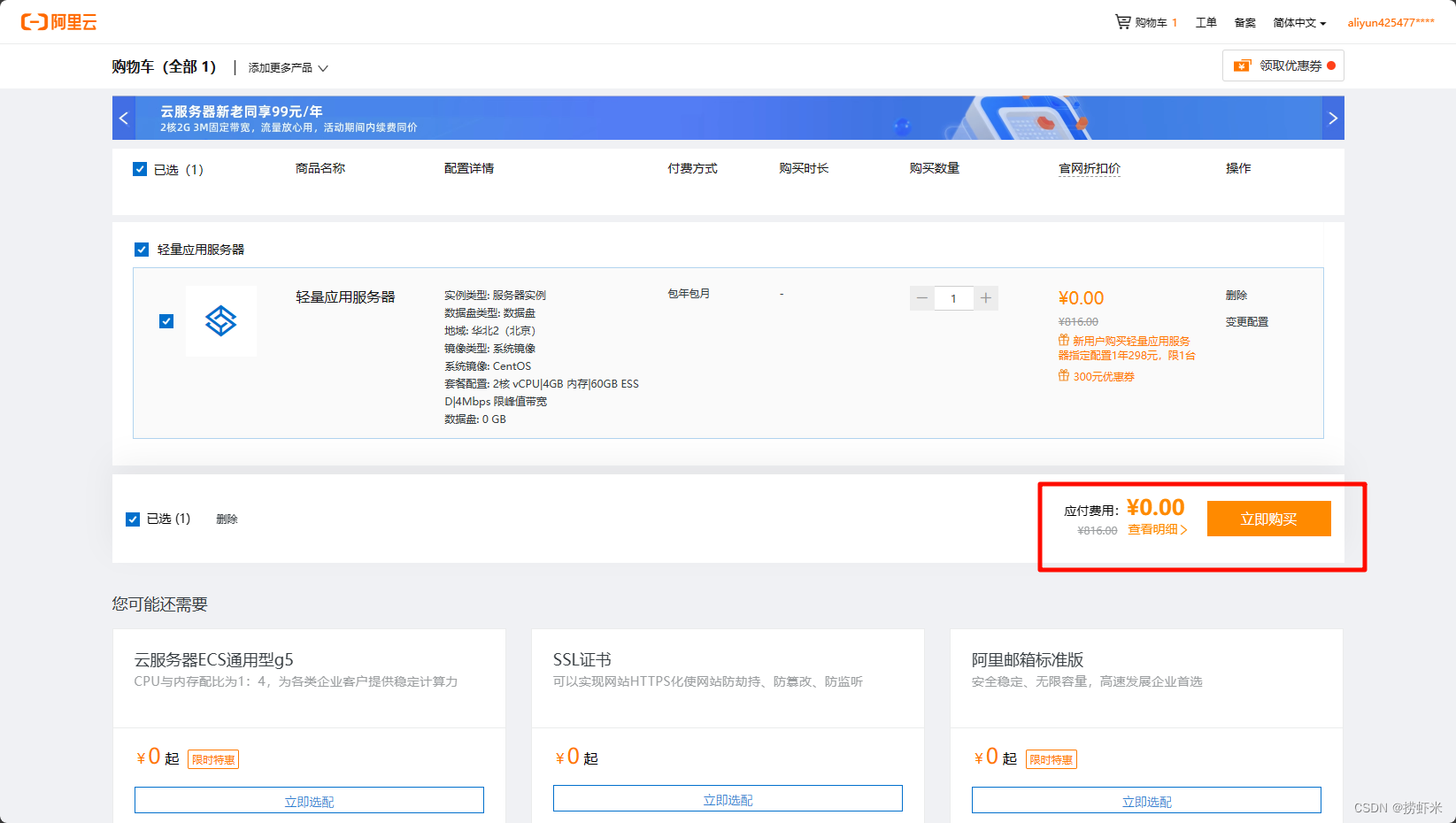Toggle the product row item checkbox
This screenshot has width=1456, height=823.
click(x=166, y=321)
